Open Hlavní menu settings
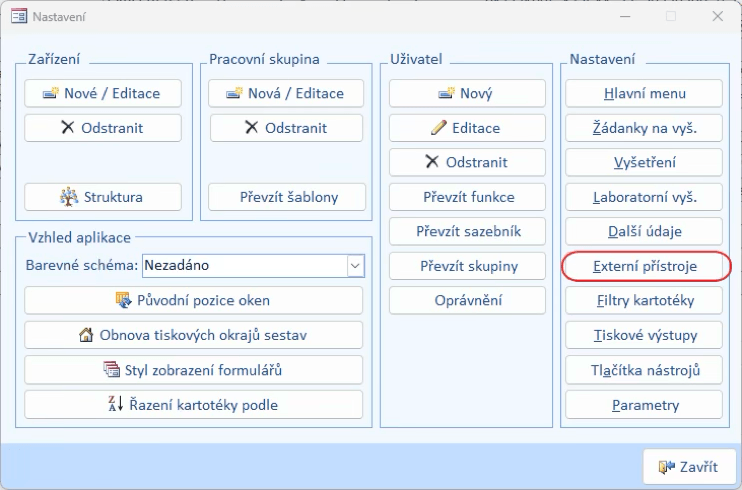 644,93
